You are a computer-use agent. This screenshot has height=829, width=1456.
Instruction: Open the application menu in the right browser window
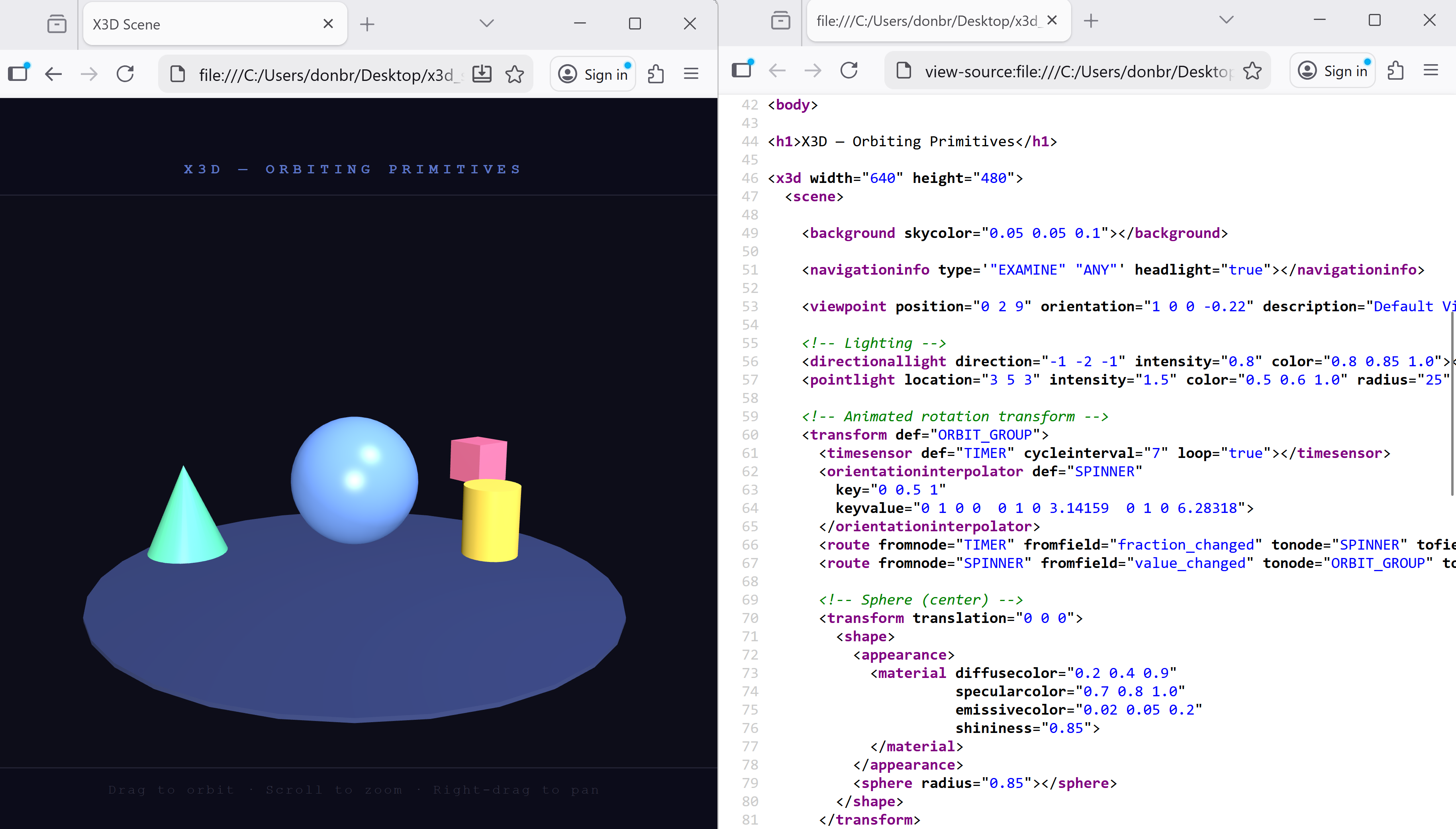tap(1431, 71)
